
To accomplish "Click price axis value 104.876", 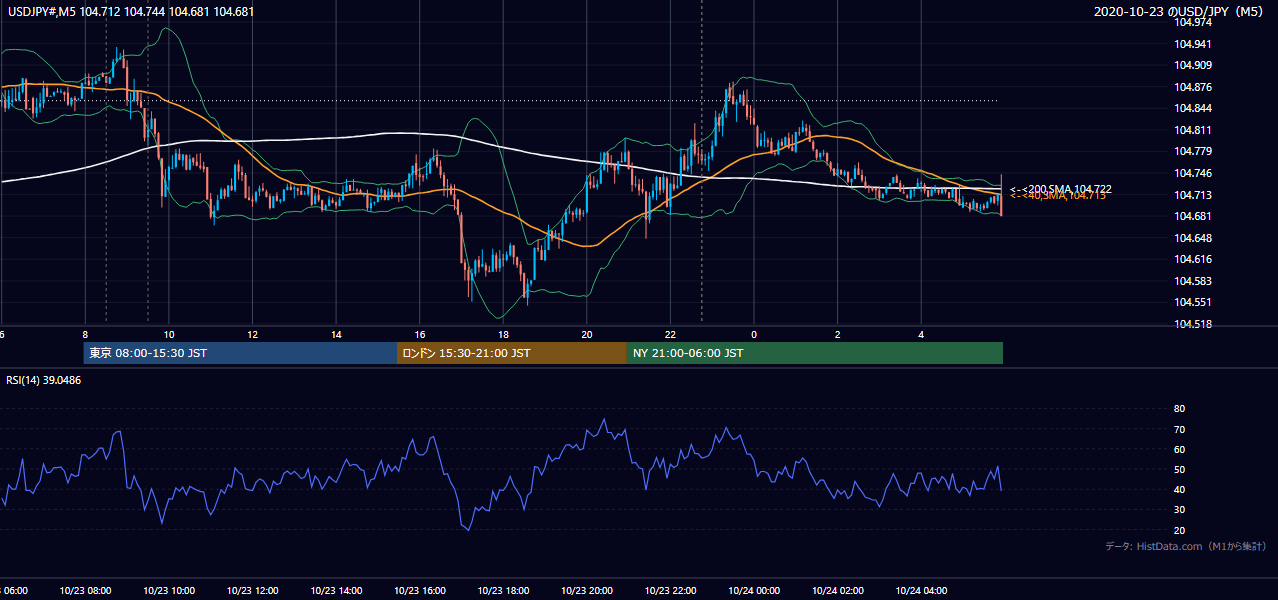I will [1191, 87].
